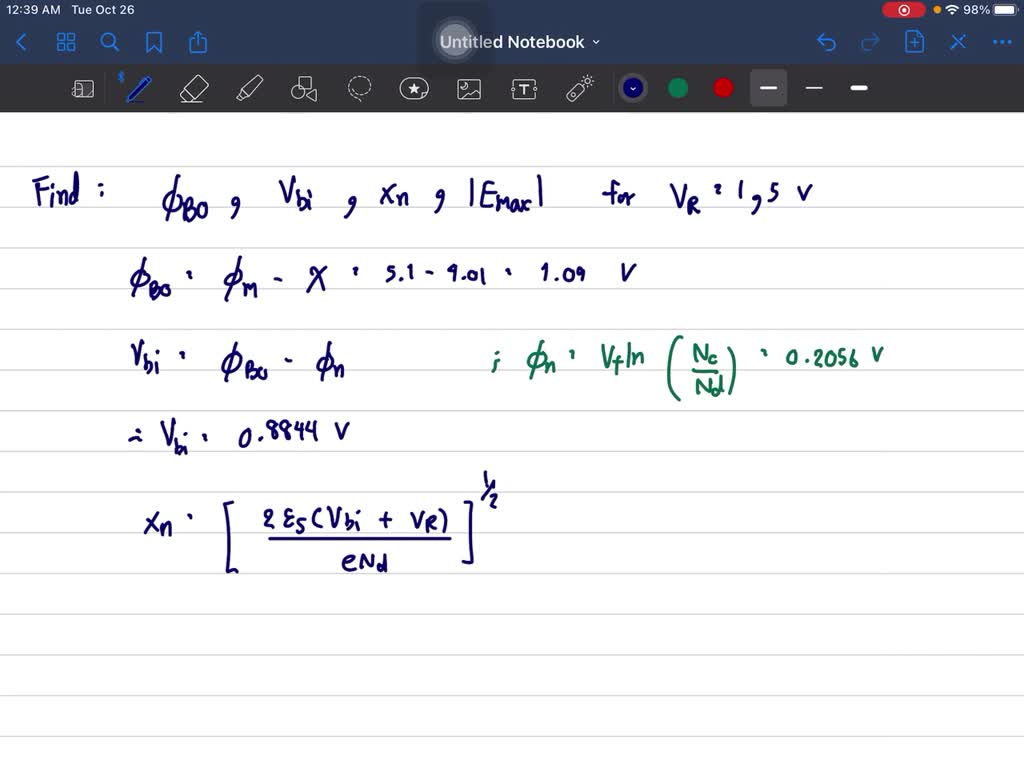Pick the Highlighter tool
Screen dimensions: 1024x768
[x=250, y=88]
